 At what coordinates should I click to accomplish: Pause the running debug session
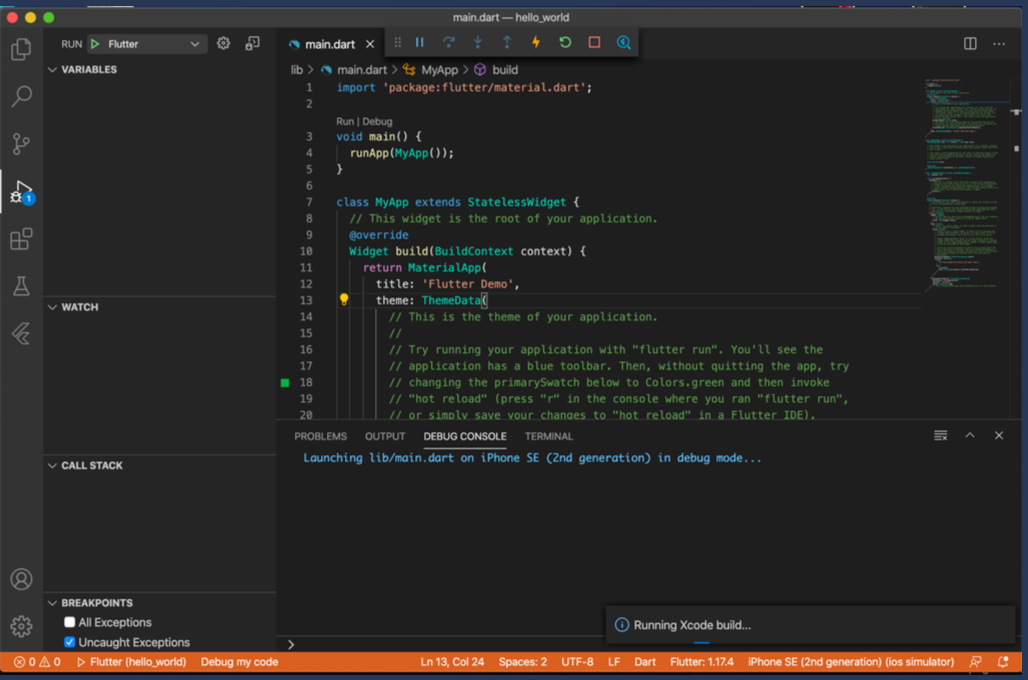(x=419, y=42)
